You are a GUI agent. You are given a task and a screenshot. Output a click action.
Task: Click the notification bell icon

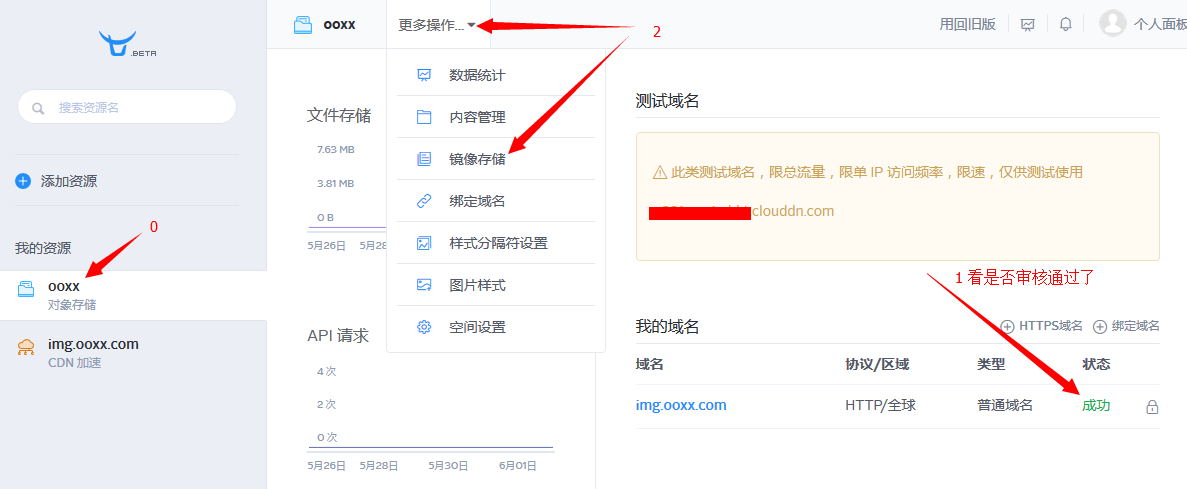pyautogui.click(x=1066, y=24)
